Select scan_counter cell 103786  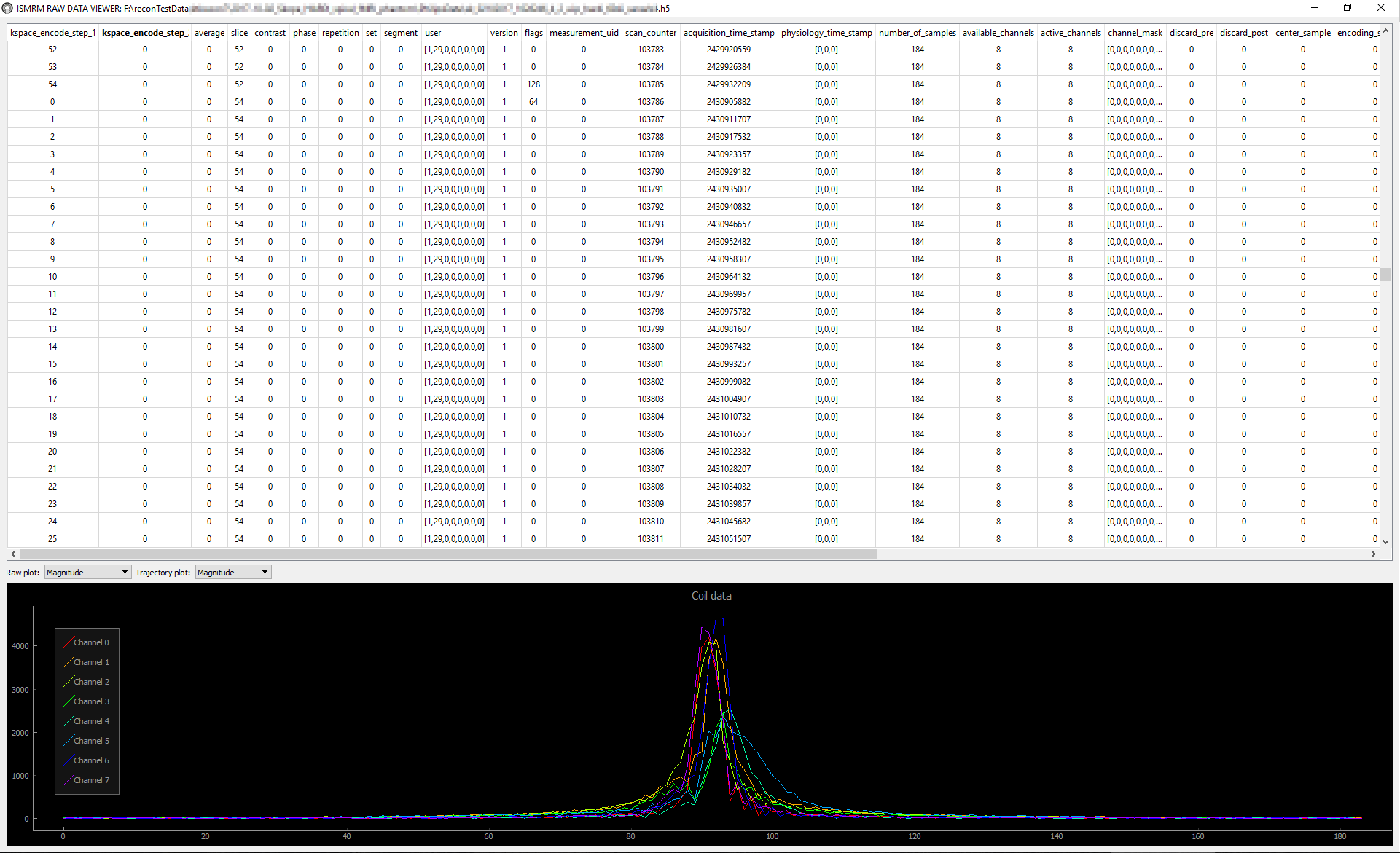[x=650, y=102]
